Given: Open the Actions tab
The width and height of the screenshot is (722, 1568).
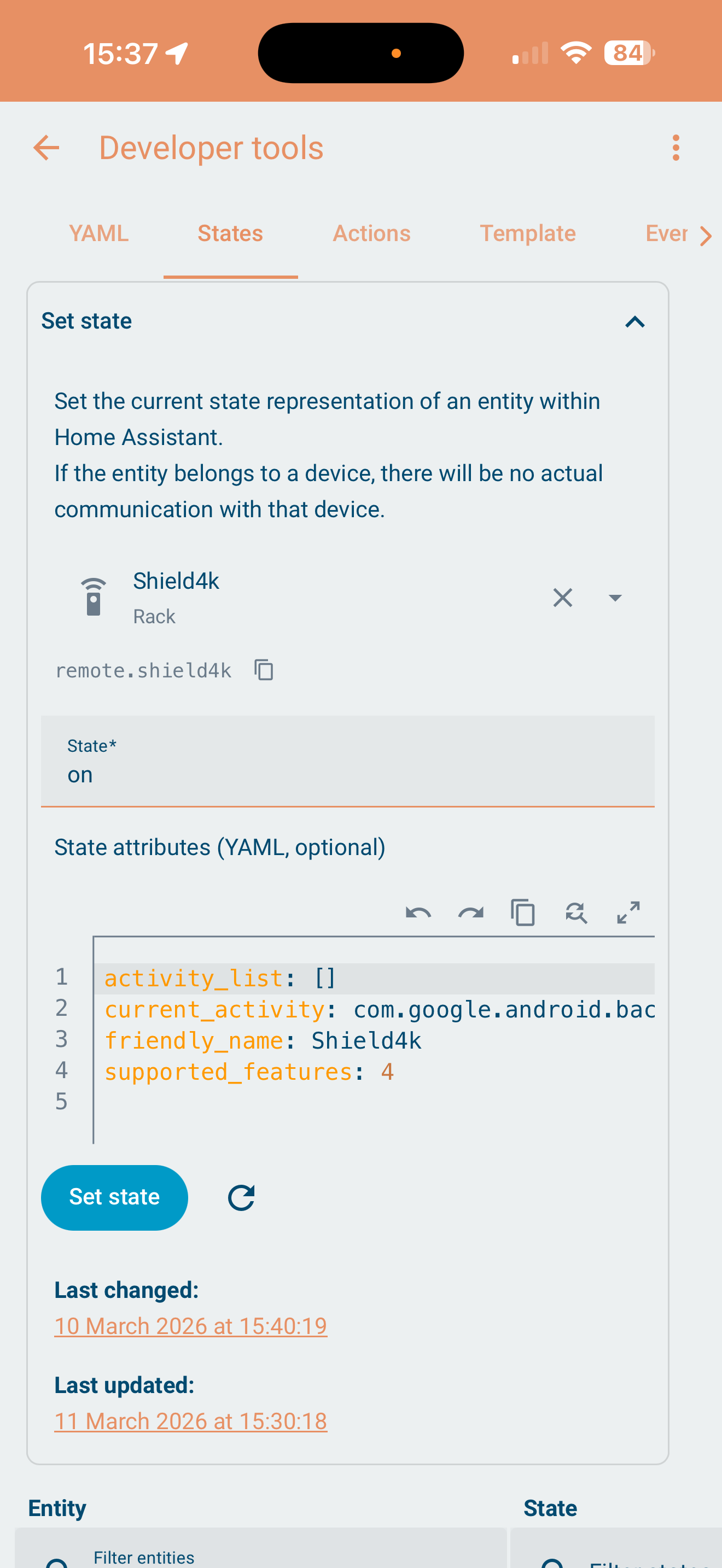Looking at the screenshot, I should tap(371, 234).
